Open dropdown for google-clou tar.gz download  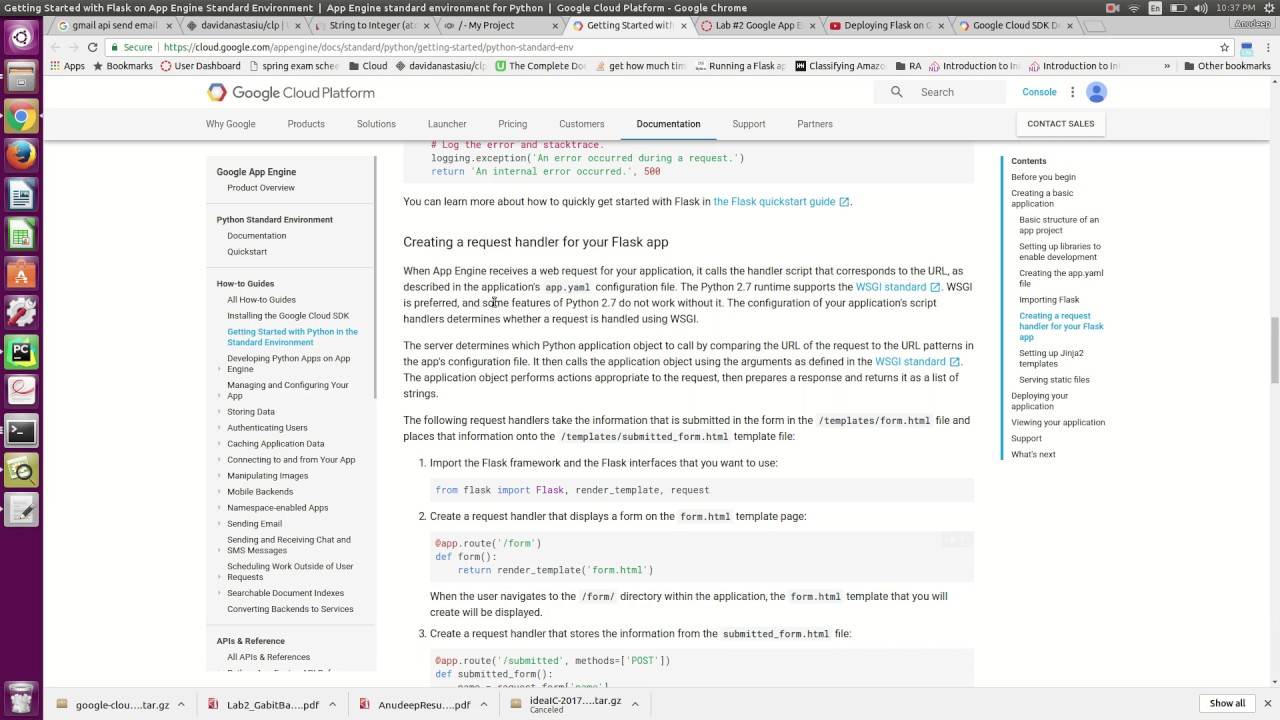coord(181,704)
